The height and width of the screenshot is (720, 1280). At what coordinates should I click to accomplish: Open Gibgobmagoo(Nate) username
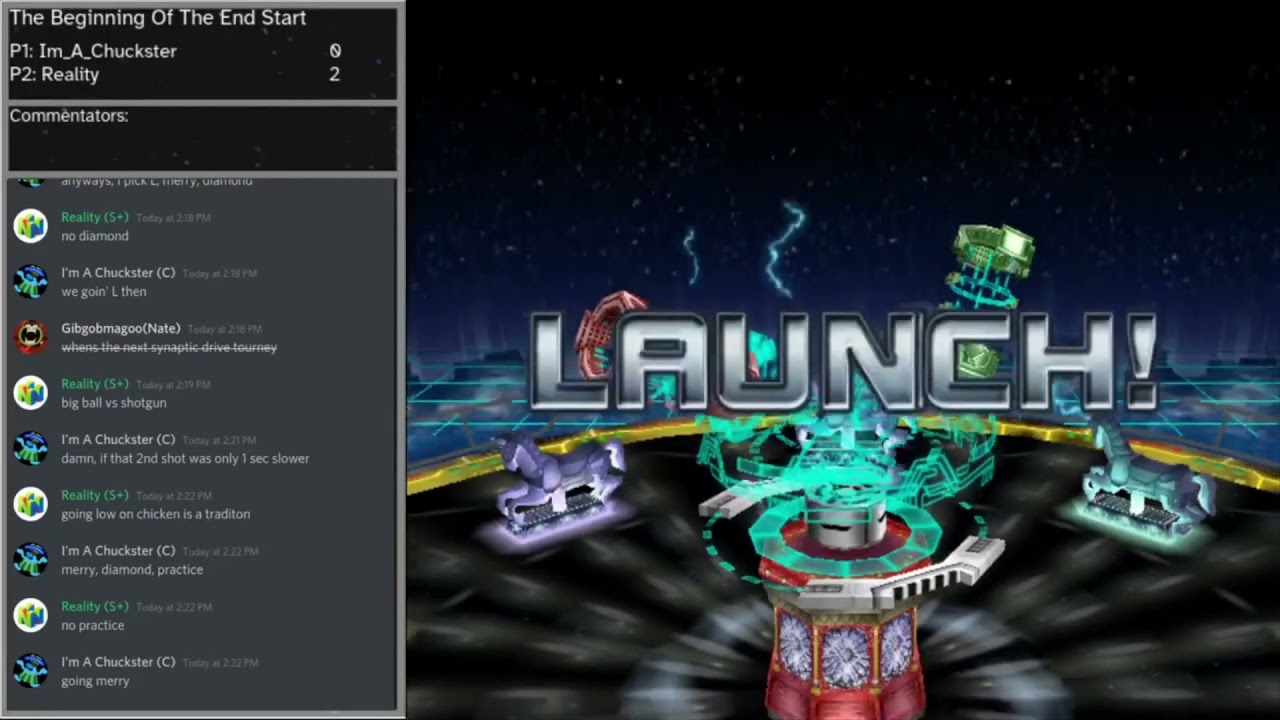[121, 328]
